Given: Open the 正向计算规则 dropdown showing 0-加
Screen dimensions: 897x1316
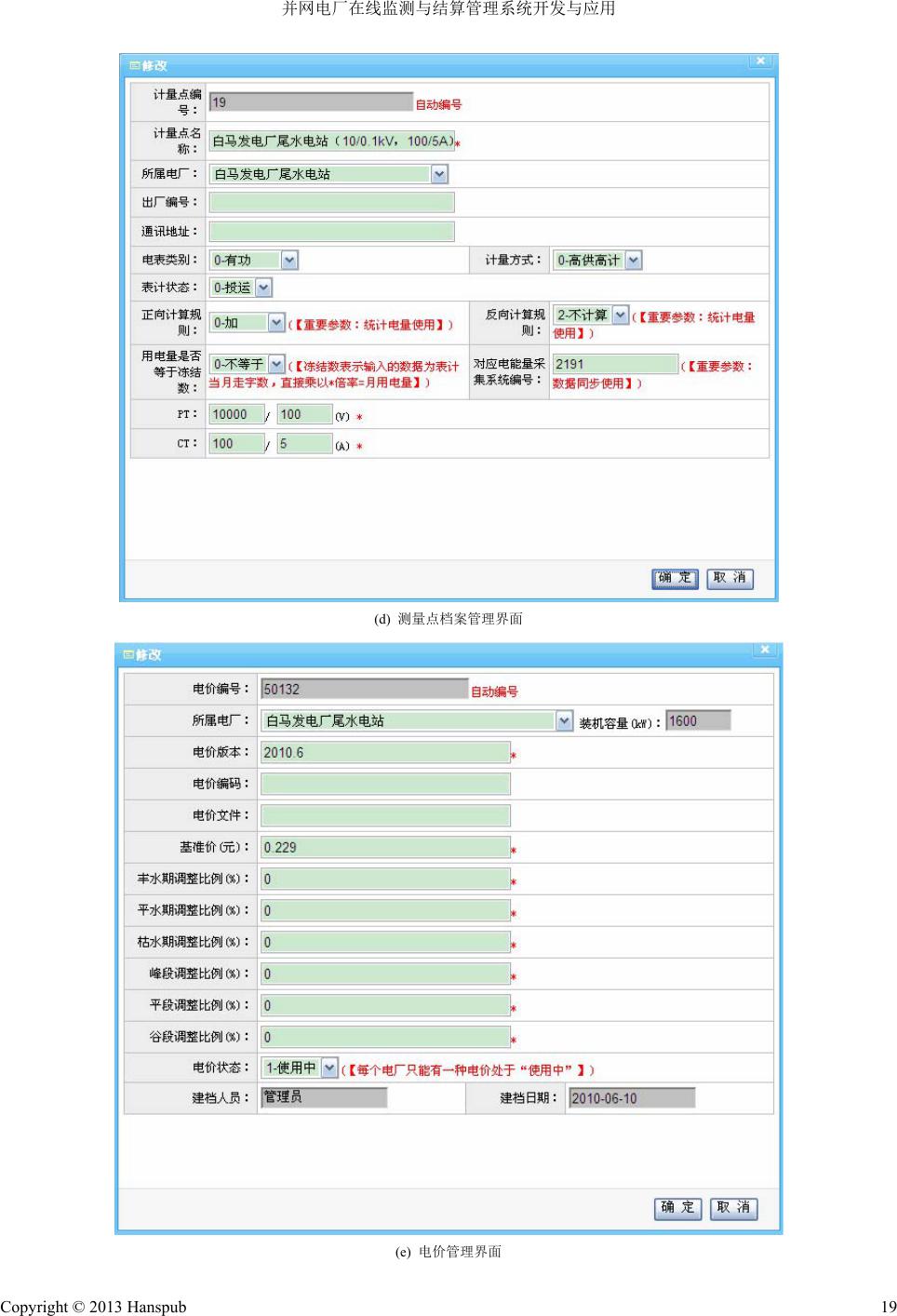Looking at the screenshot, I should [x=276, y=323].
